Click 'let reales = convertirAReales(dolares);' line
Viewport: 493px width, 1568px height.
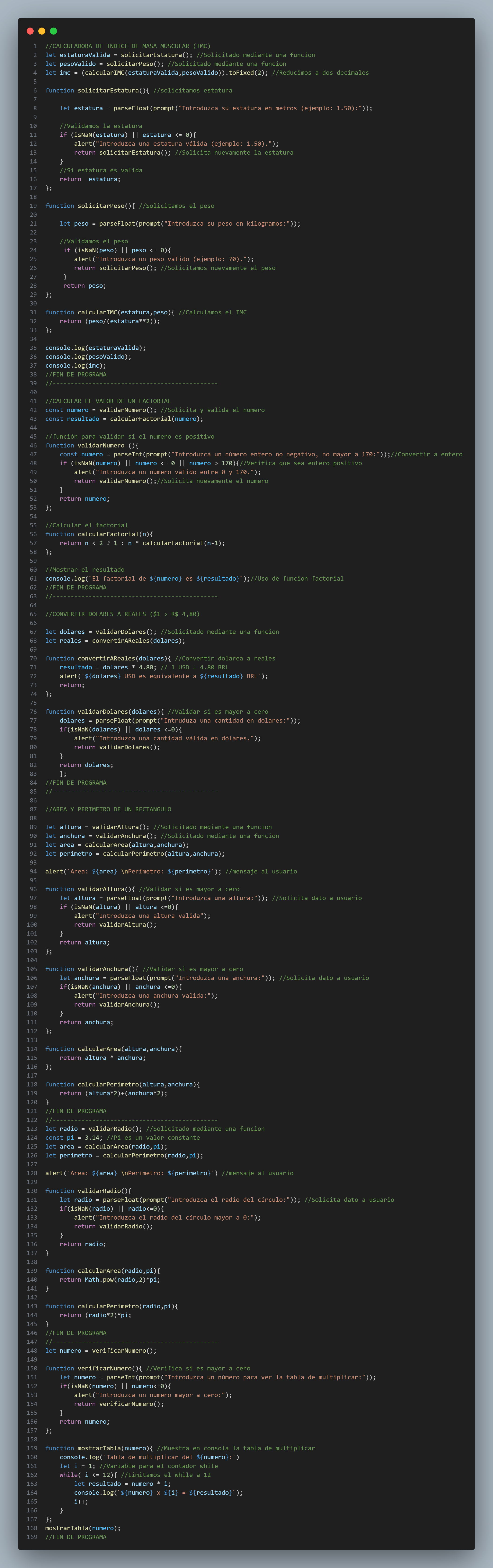point(115,641)
